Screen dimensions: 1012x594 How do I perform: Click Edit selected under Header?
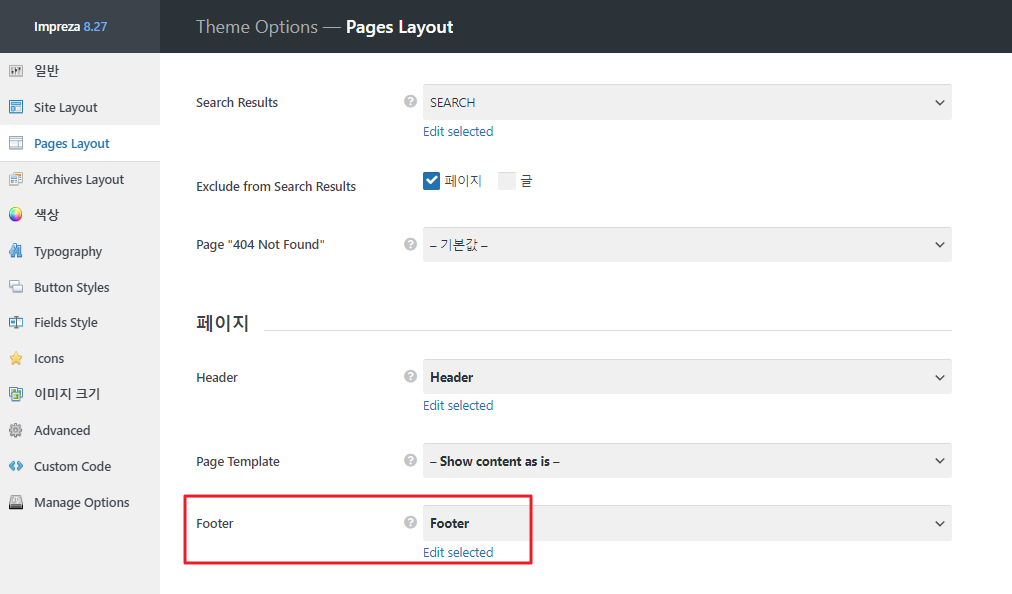[458, 405]
